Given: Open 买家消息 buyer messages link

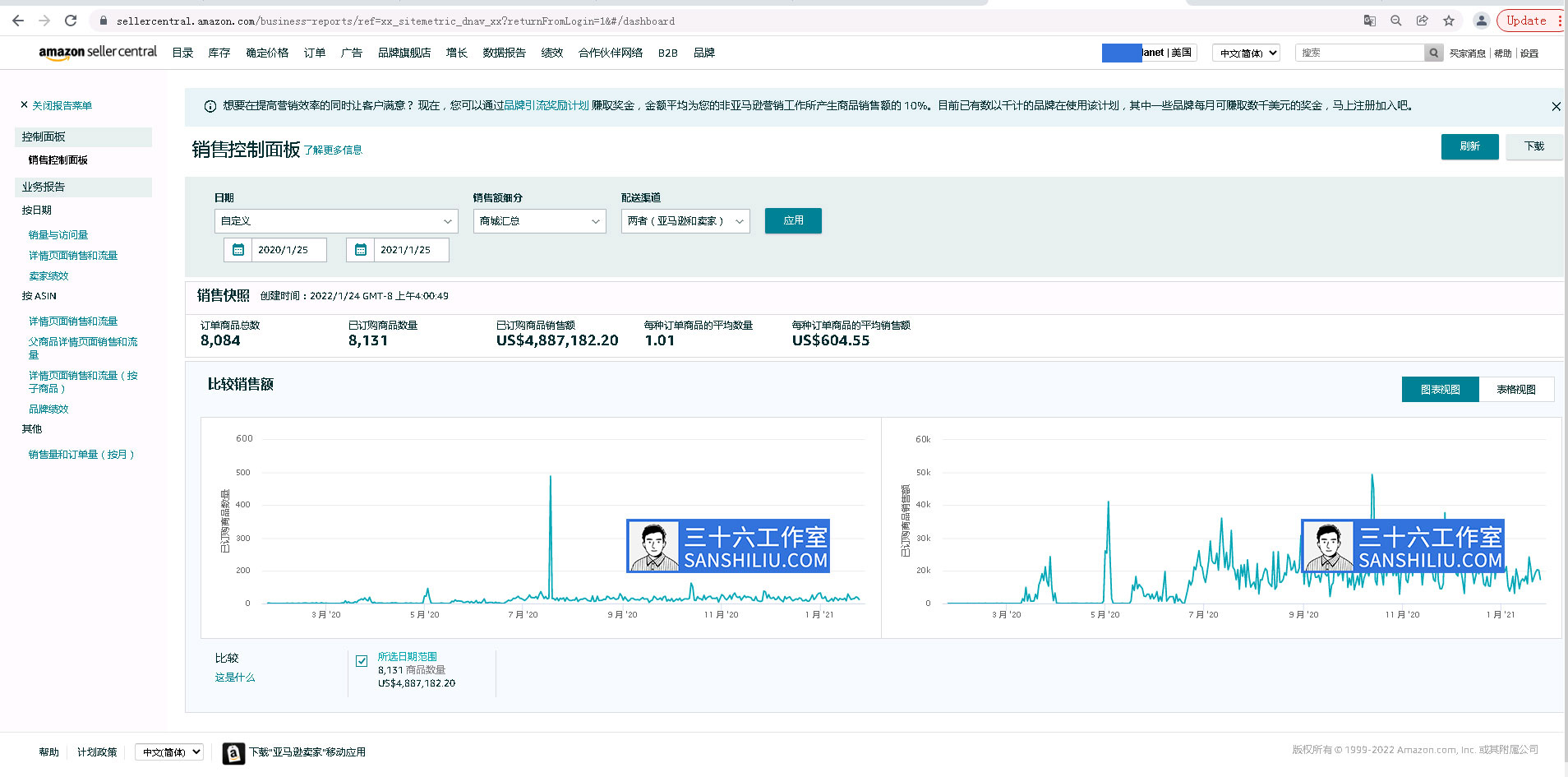Looking at the screenshot, I should coord(1467,53).
